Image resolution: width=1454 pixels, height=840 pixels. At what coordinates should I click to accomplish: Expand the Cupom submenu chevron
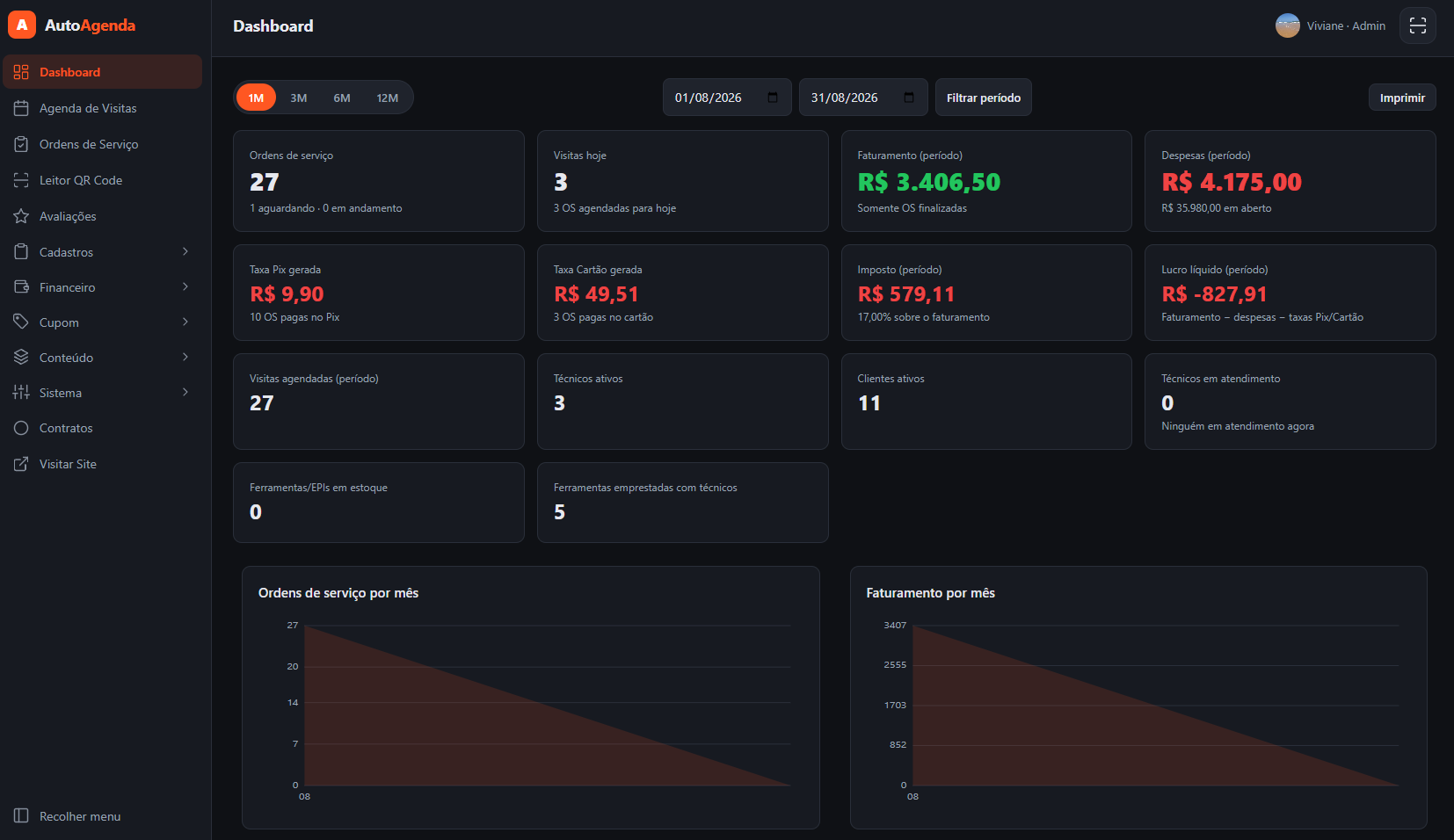(x=185, y=322)
